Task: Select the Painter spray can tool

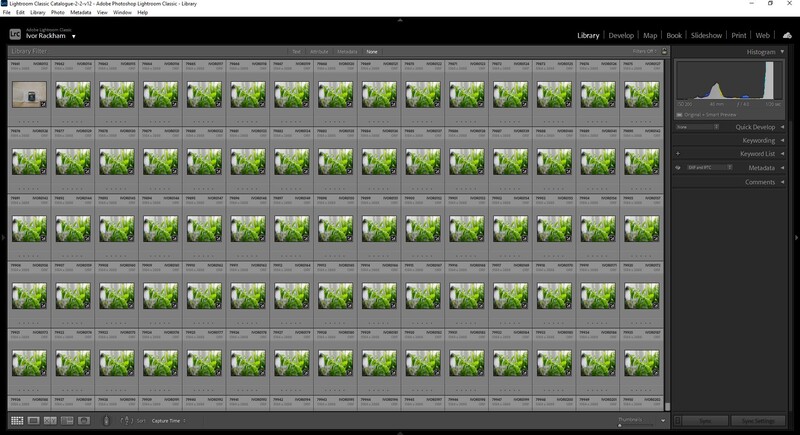Action: (x=106, y=421)
